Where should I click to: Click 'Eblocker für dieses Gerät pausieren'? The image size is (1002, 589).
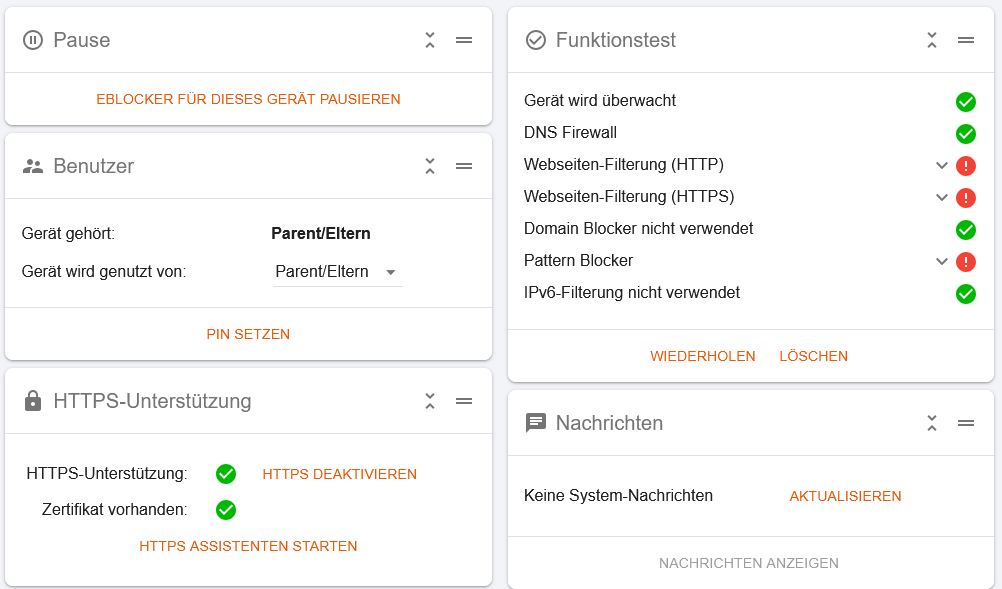249,100
